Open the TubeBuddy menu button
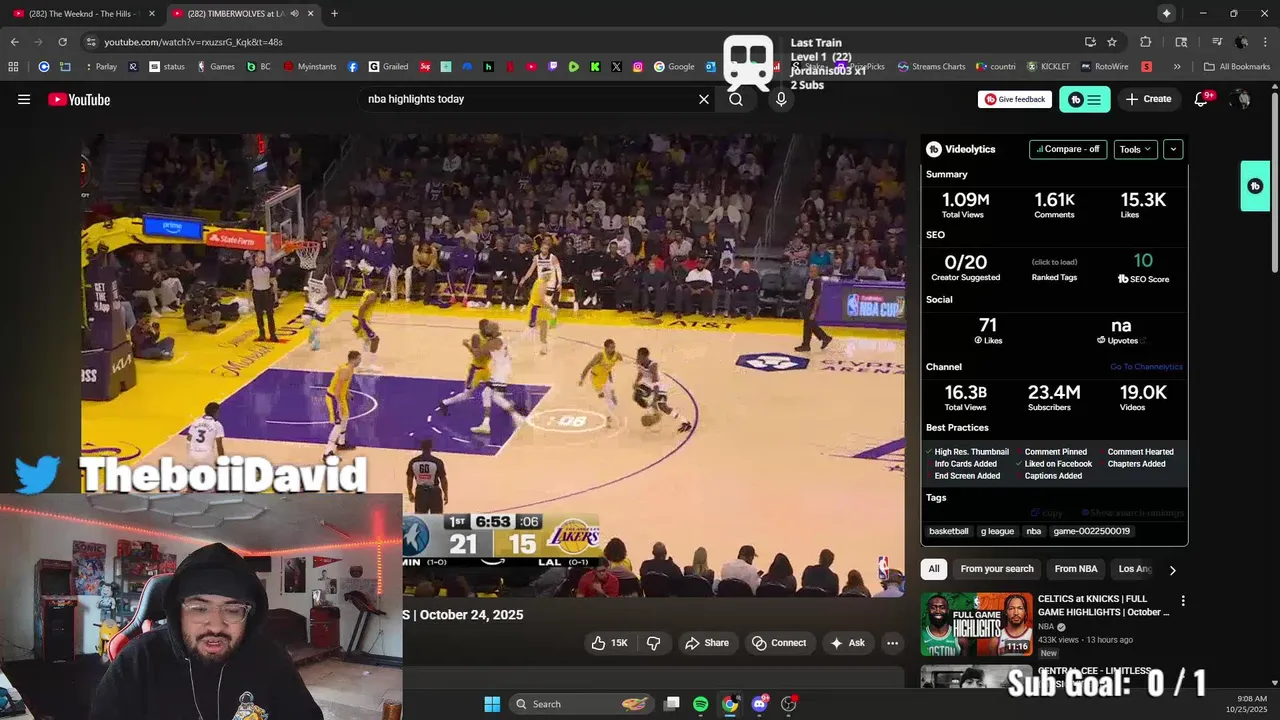Screen dimensions: 1280x720 coord(1085,99)
